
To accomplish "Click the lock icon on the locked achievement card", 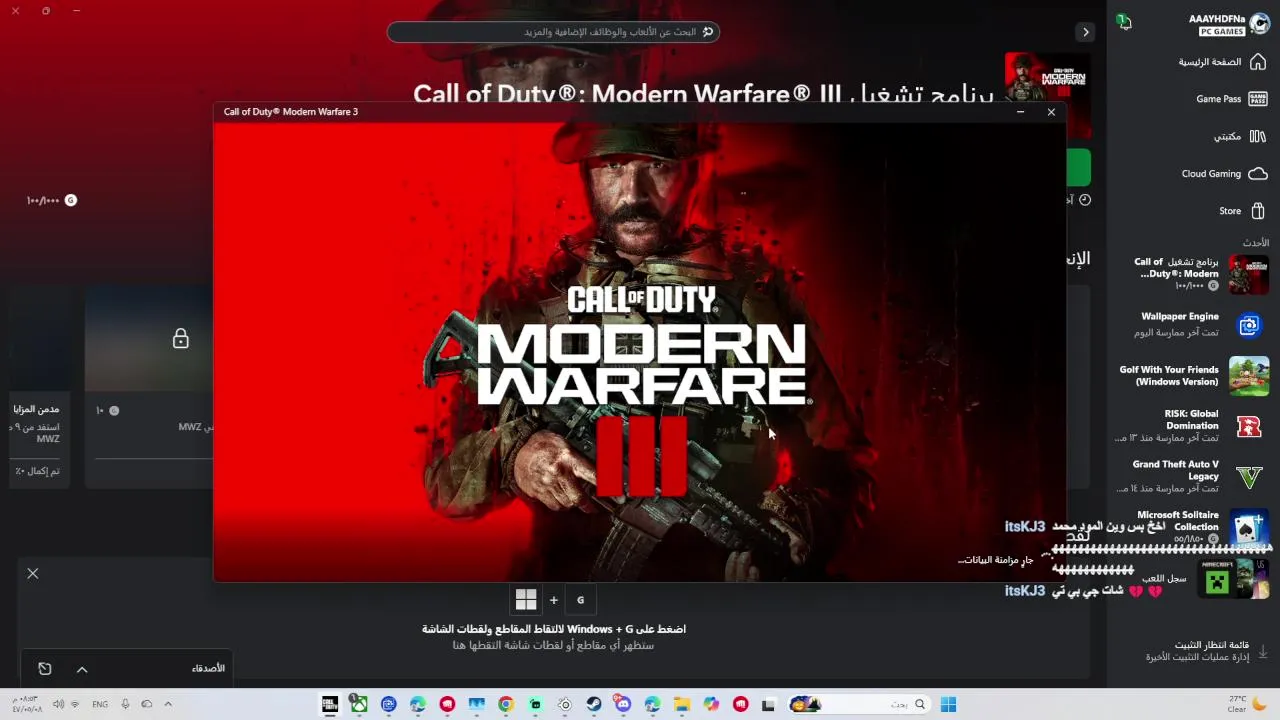I will pos(180,339).
